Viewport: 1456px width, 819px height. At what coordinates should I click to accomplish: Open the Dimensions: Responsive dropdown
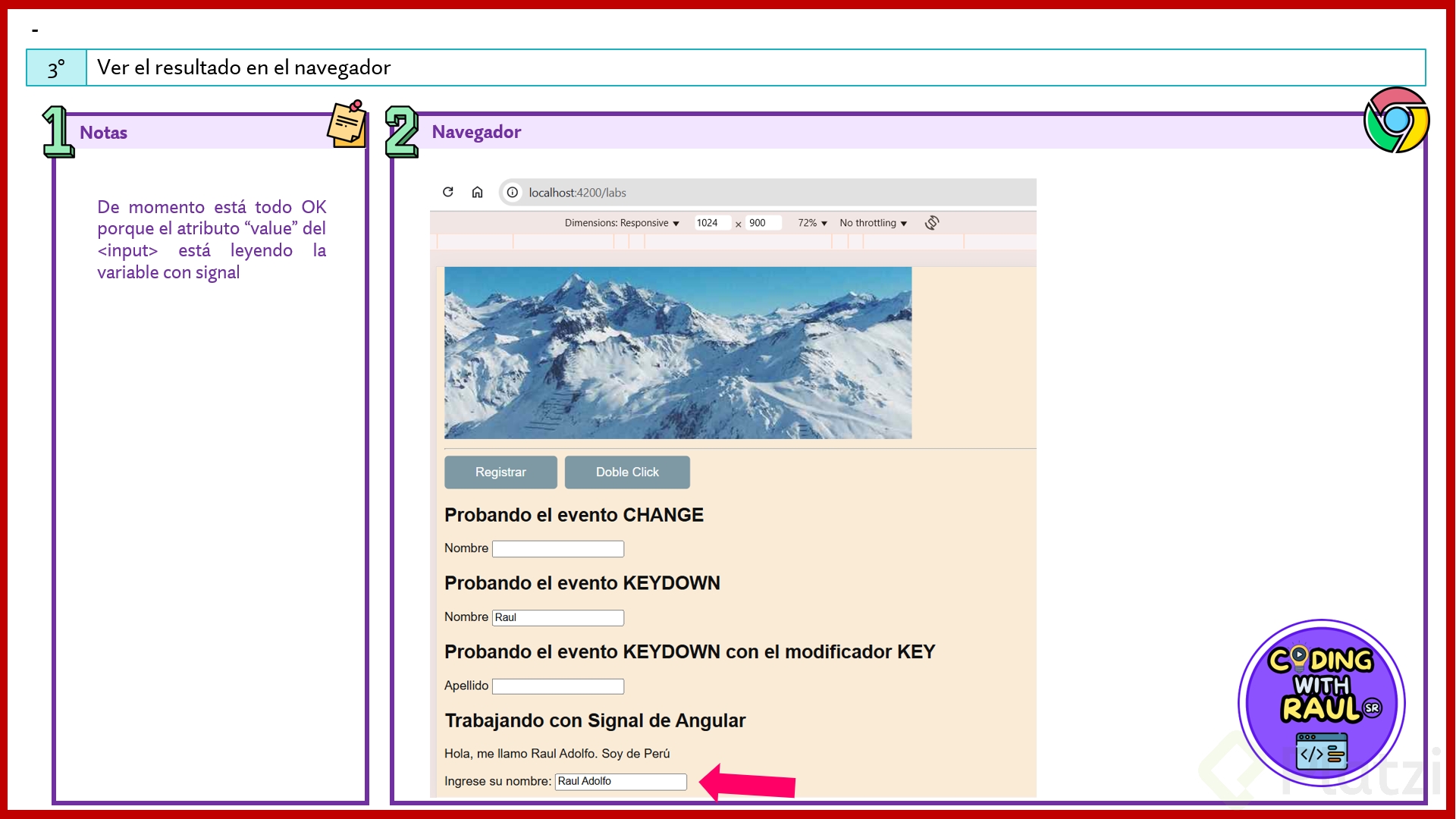[621, 223]
